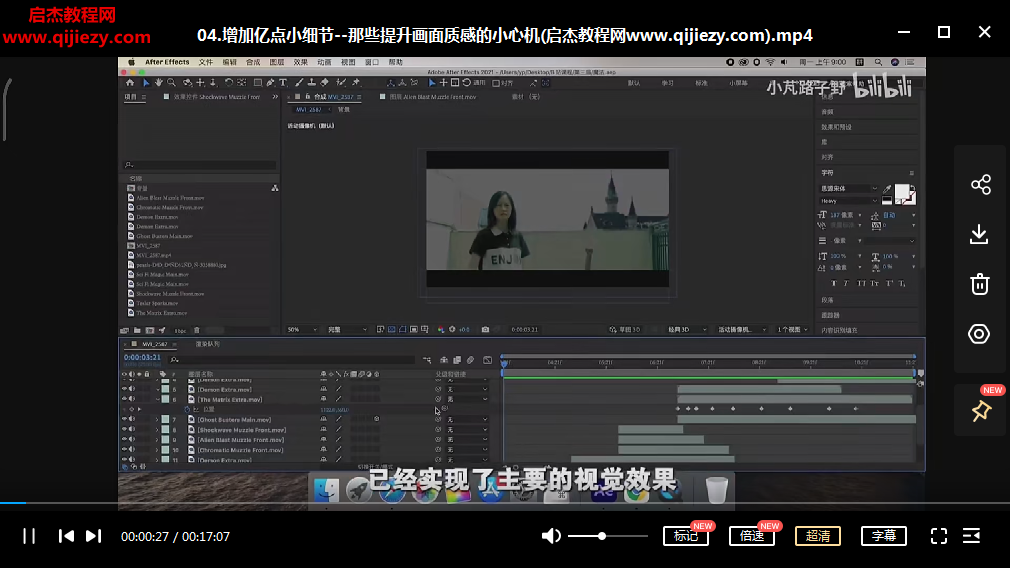This screenshot has height=568, width=1010.
Task: Open the 合成 (Composition) menu
Action: pos(253,62)
